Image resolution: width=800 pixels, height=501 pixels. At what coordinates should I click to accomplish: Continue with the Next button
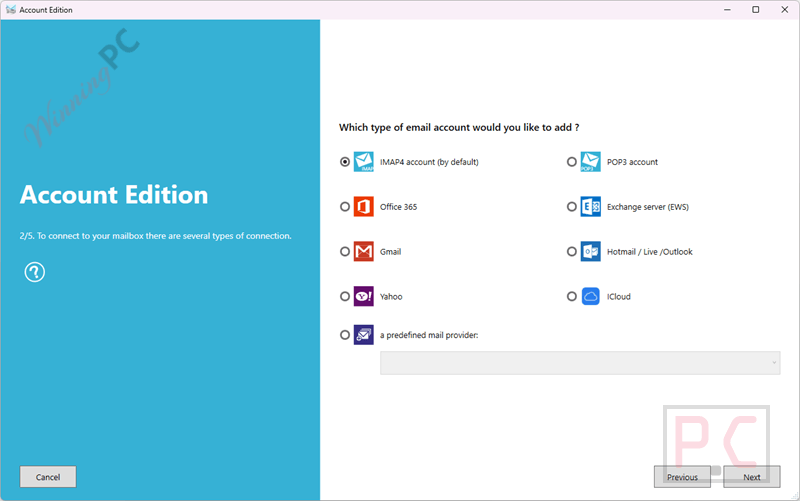[x=752, y=477]
